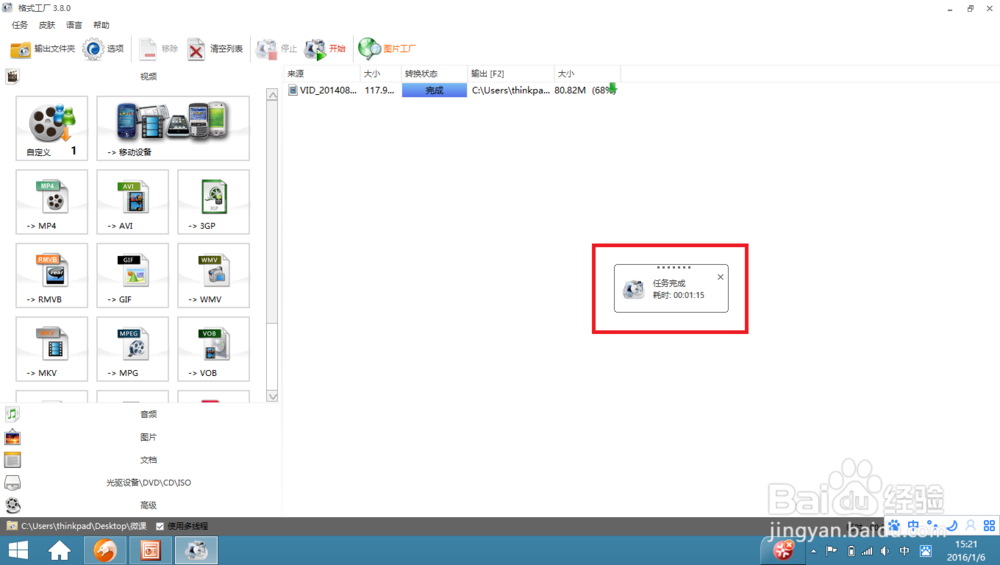Click the output Size column header
This screenshot has width=1000, height=565.
tap(587, 74)
